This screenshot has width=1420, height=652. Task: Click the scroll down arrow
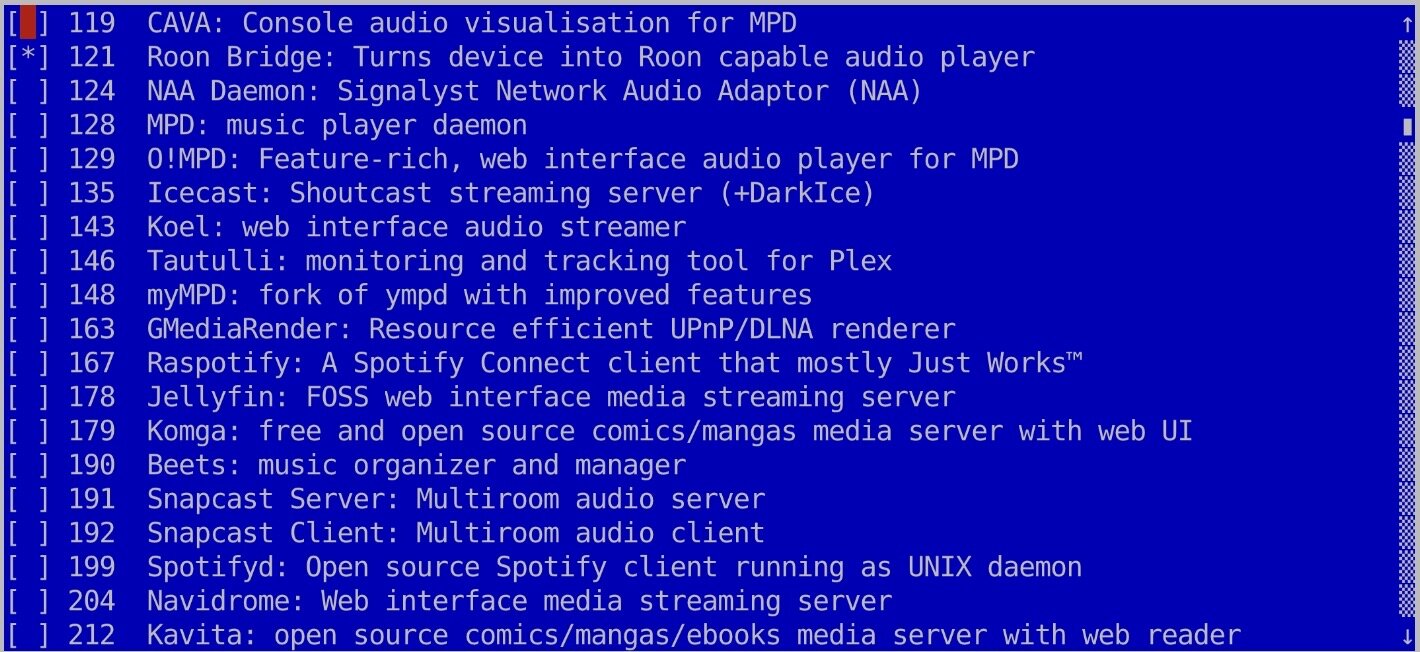pos(1408,636)
